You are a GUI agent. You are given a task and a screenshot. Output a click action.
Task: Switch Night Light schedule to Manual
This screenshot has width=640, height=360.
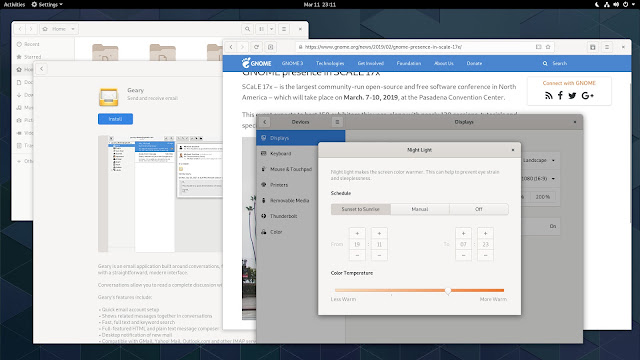[x=420, y=209]
